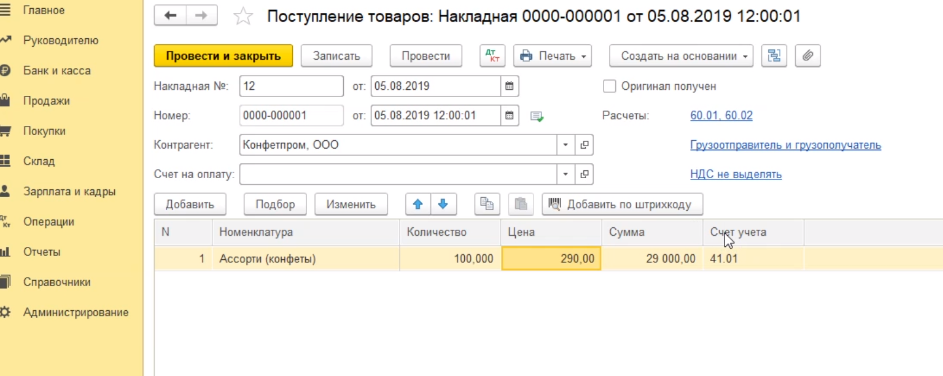Move row up with blue arrow
Image resolution: width=943 pixels, height=376 pixels.
point(418,204)
